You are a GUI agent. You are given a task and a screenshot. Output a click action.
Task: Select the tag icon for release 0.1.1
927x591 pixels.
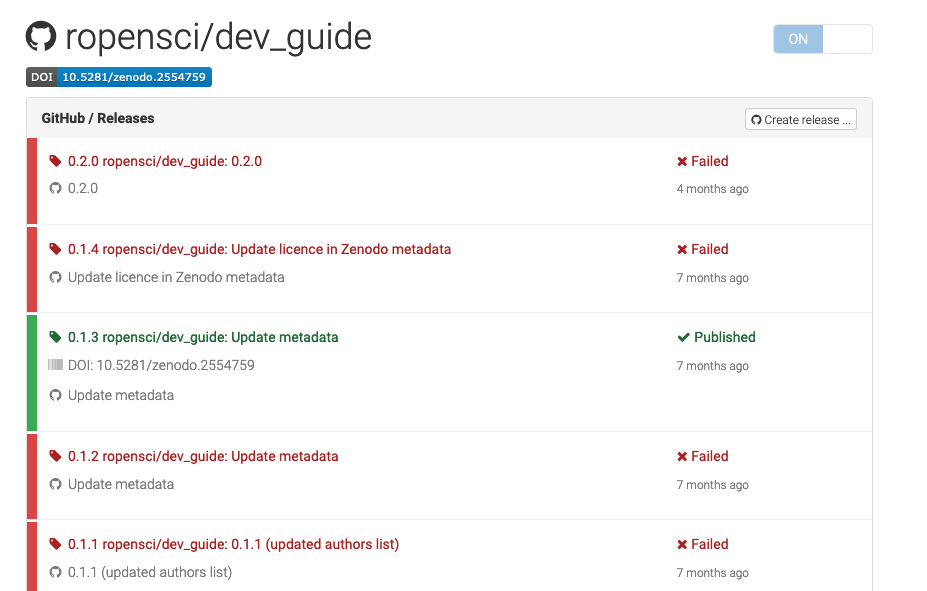pyautogui.click(x=55, y=544)
